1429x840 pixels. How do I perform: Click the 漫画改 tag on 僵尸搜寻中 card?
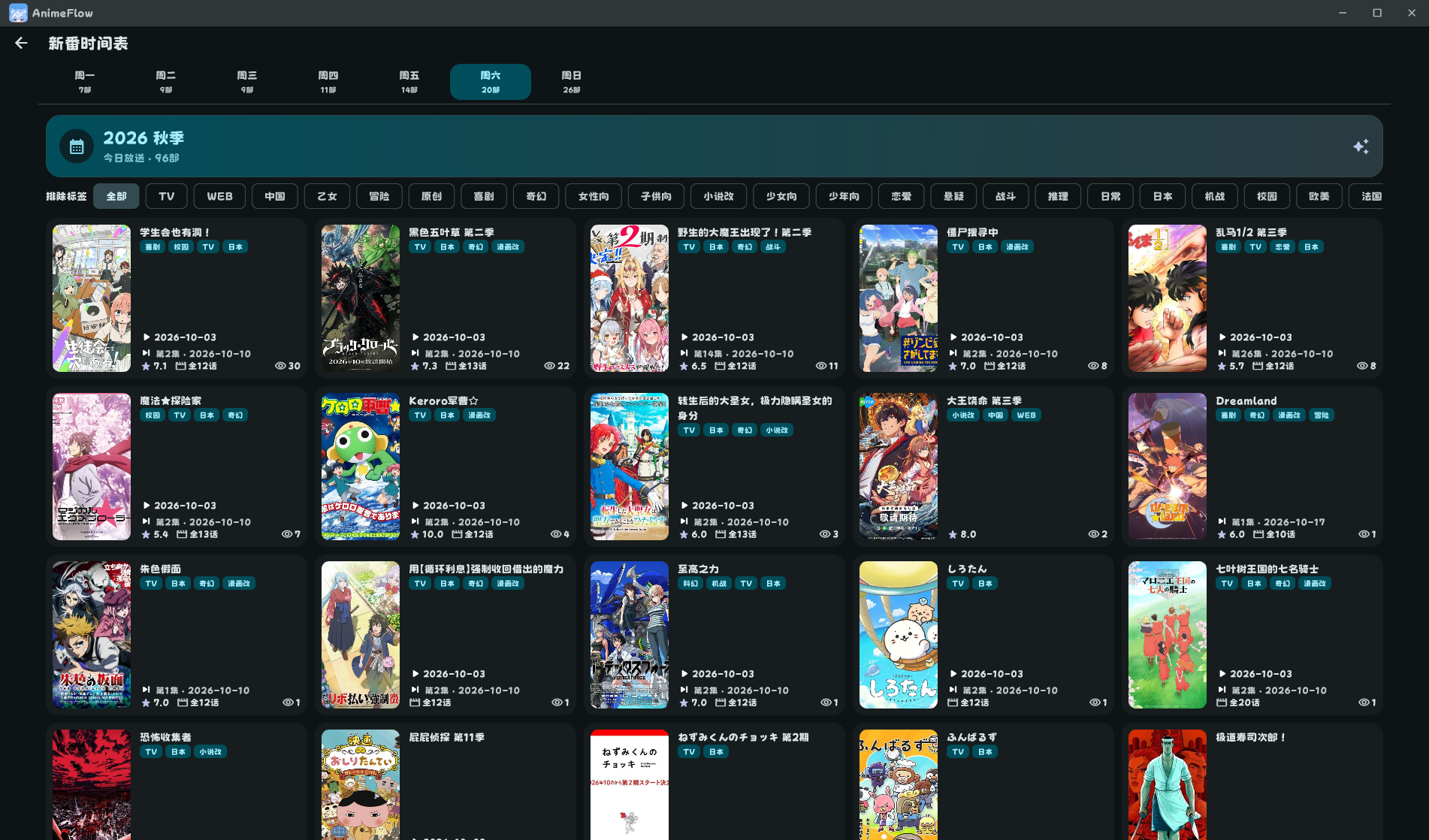point(1017,246)
